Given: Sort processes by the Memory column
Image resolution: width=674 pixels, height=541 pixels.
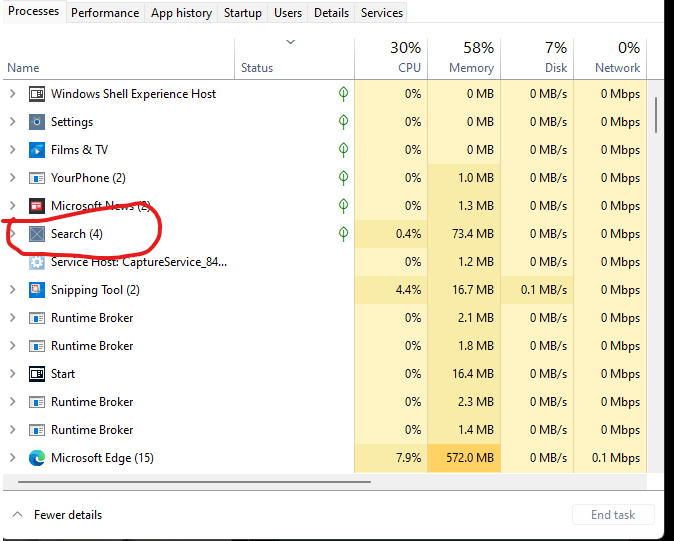Looking at the screenshot, I should click(x=464, y=59).
